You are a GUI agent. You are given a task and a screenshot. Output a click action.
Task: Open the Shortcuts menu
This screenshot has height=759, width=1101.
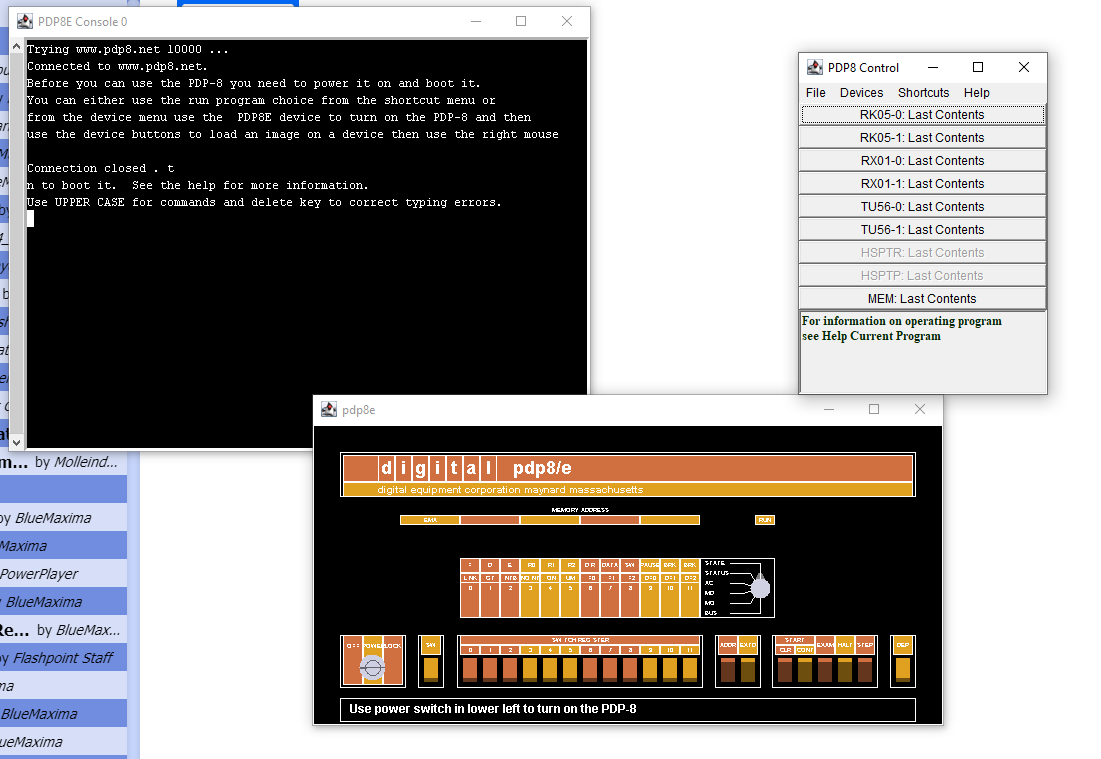tap(923, 93)
